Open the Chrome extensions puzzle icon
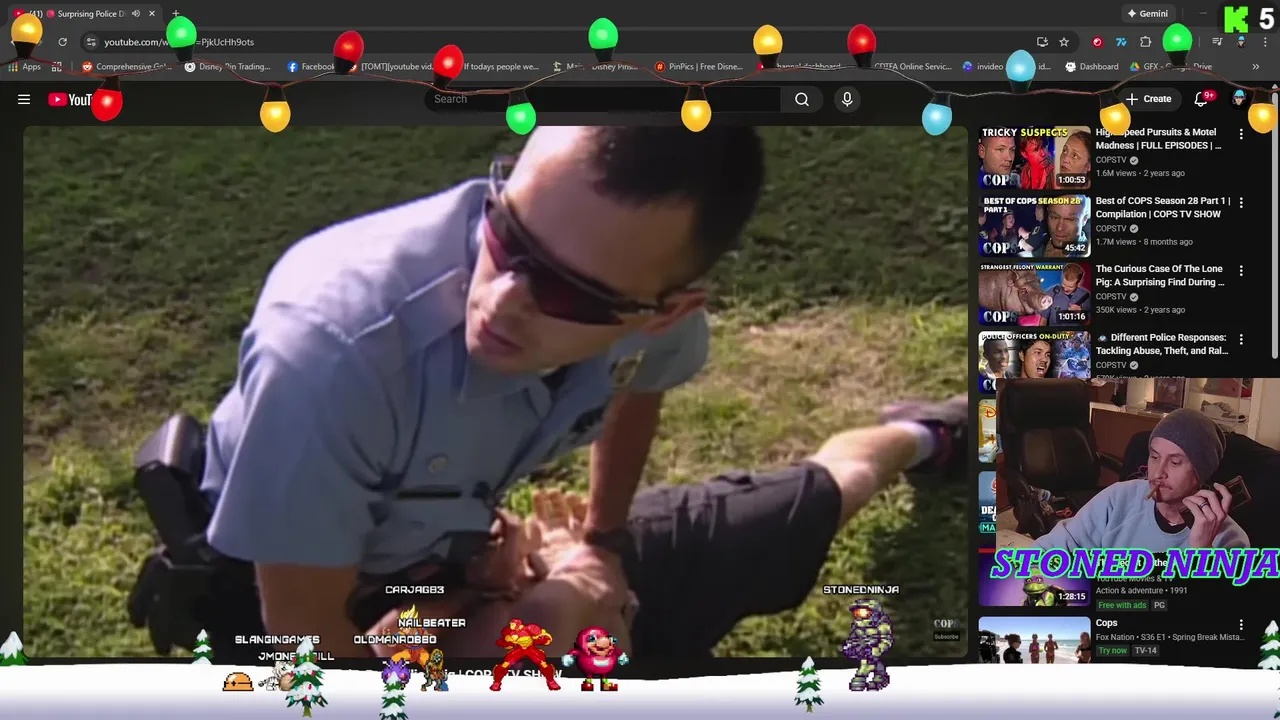 [x=1146, y=42]
